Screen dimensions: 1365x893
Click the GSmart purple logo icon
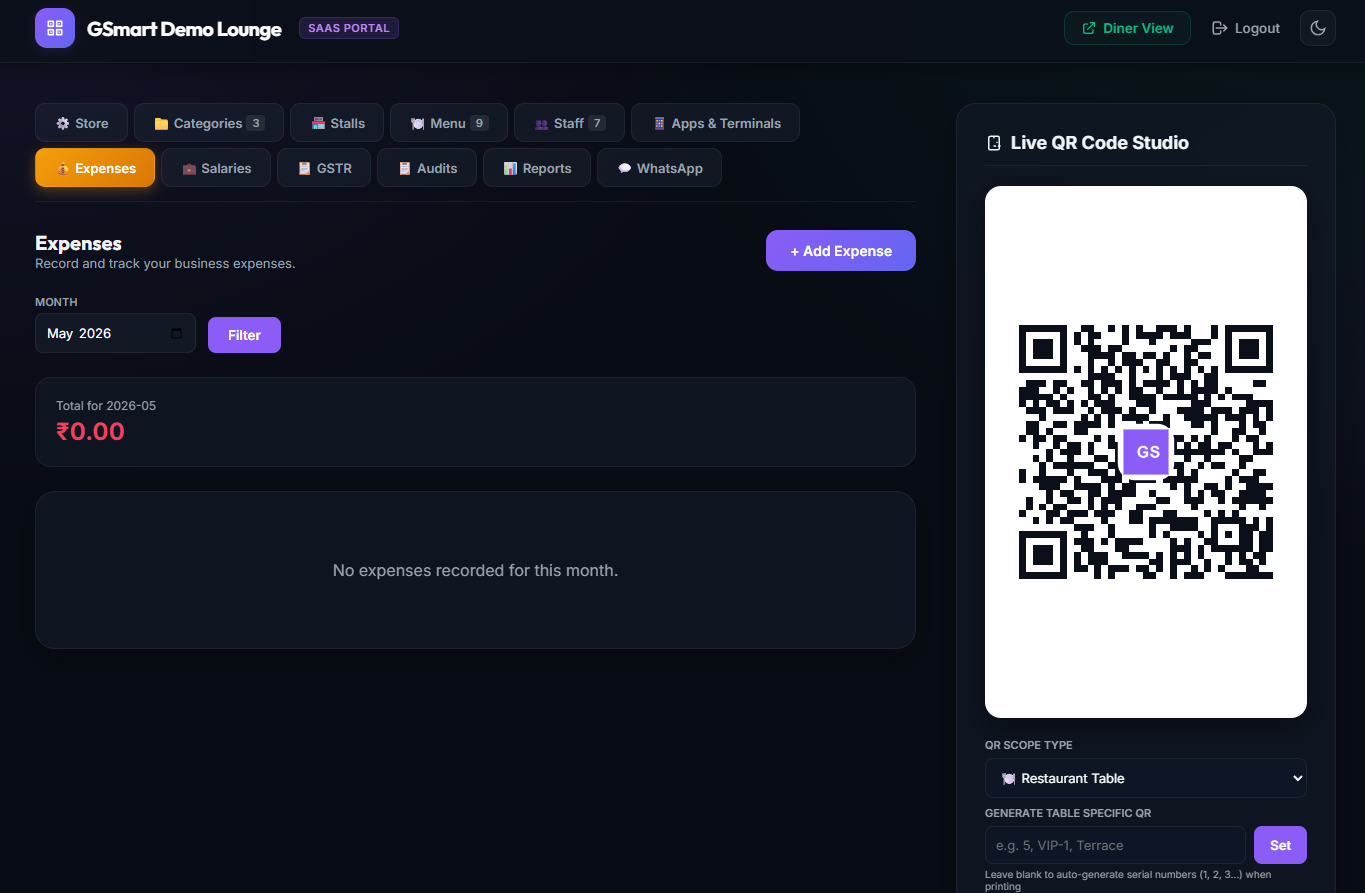tap(55, 28)
